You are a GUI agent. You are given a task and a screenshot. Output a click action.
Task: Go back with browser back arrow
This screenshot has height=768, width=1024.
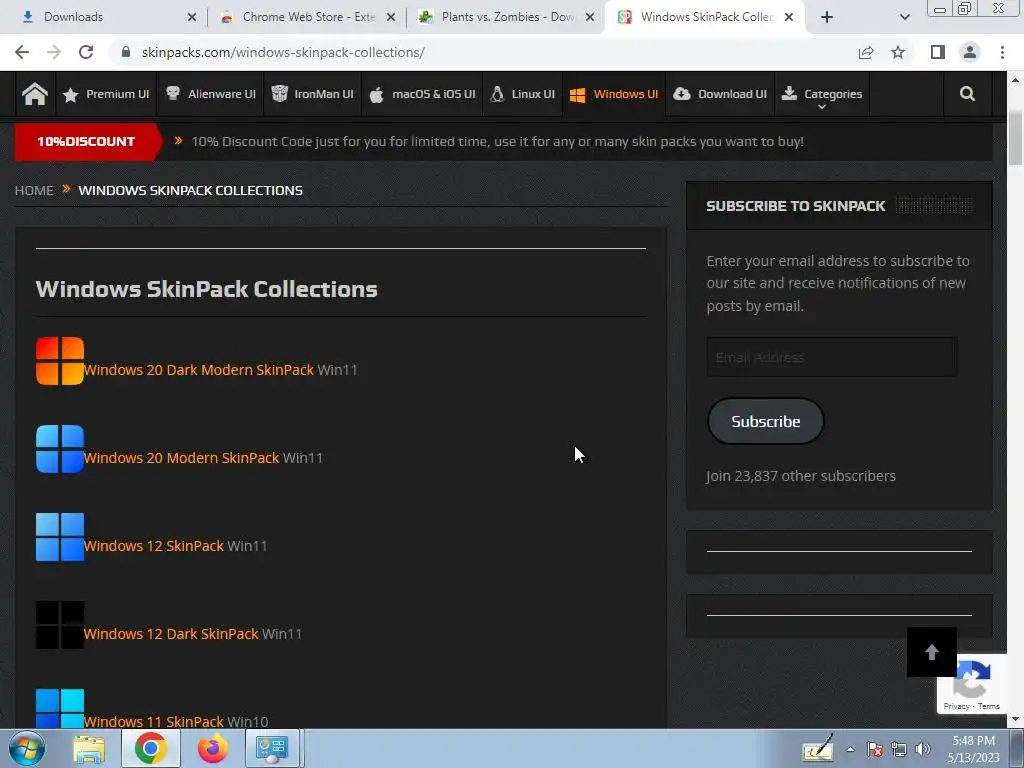(22, 52)
